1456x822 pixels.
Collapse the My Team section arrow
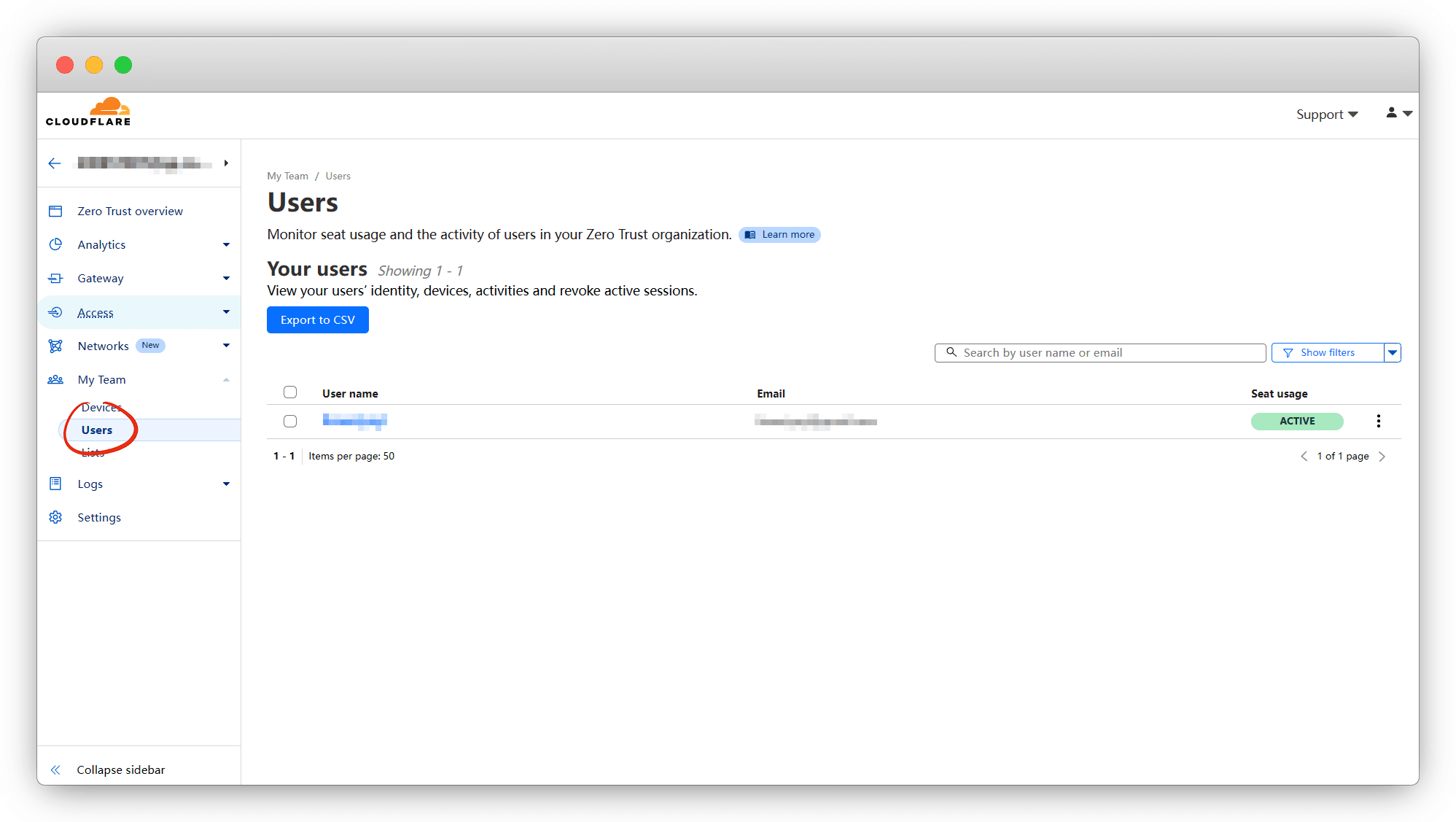[226, 379]
